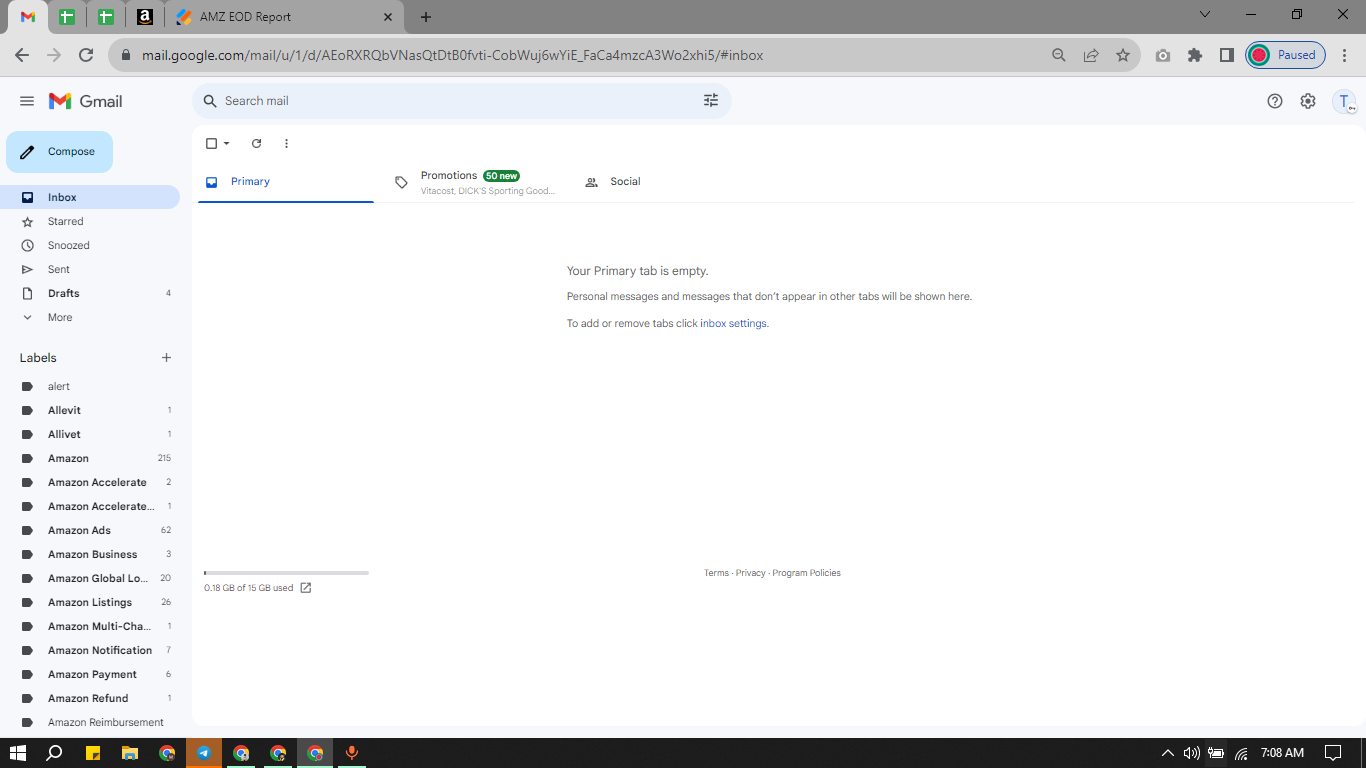The image size is (1366, 768).
Task: Open the Windows Start menu
Action: pyautogui.click(x=18, y=753)
